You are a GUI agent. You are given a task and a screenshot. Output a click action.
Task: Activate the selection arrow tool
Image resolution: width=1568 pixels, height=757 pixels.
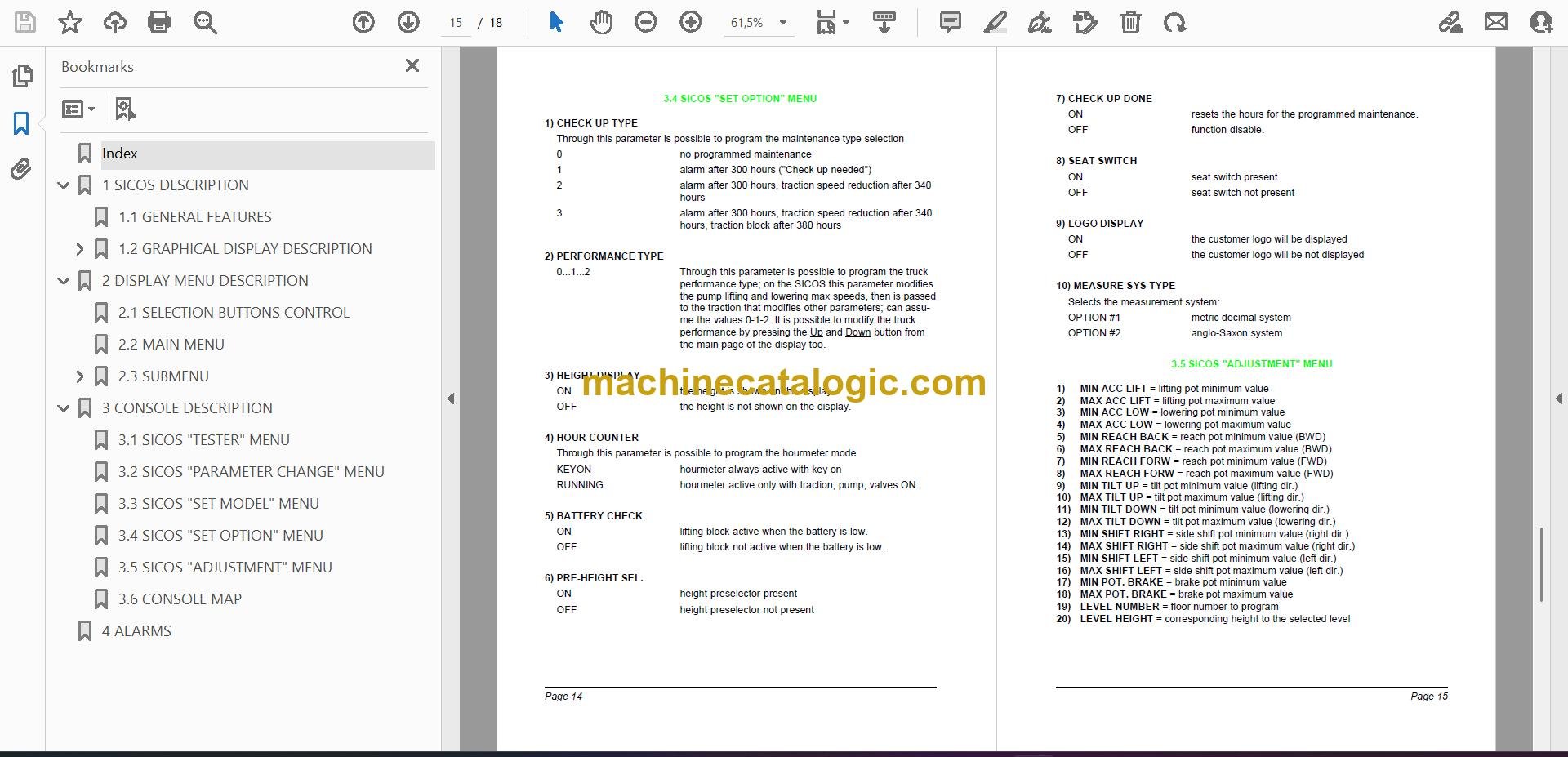click(556, 22)
